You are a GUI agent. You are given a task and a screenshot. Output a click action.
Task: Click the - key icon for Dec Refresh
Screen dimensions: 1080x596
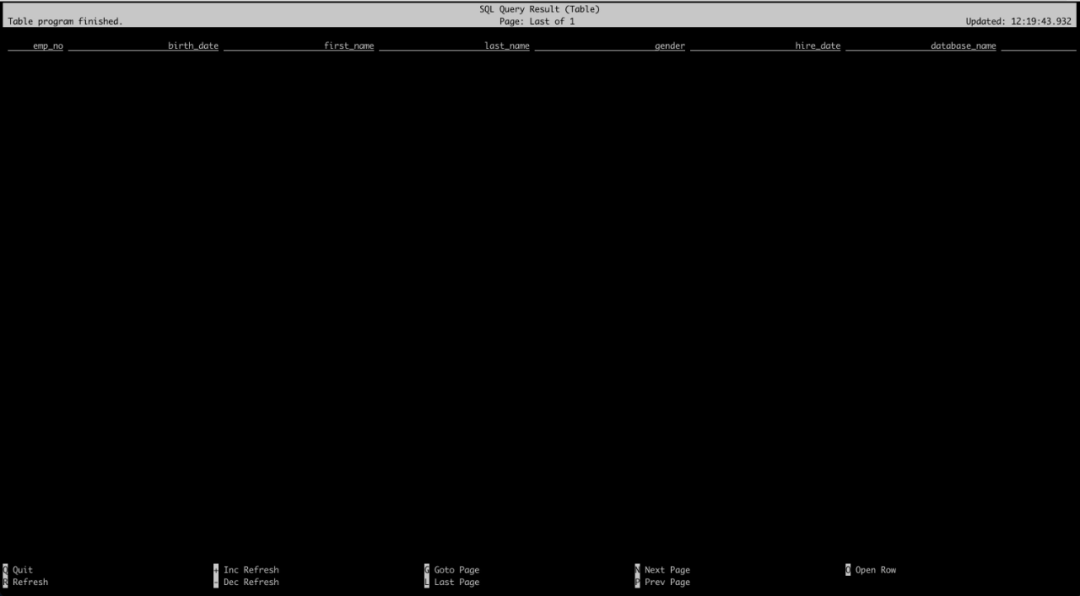pyautogui.click(x=216, y=581)
